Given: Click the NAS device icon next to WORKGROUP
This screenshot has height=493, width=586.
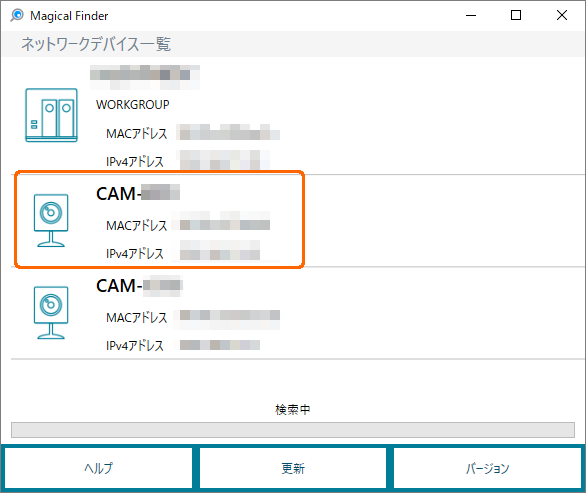Looking at the screenshot, I should pos(51,115).
